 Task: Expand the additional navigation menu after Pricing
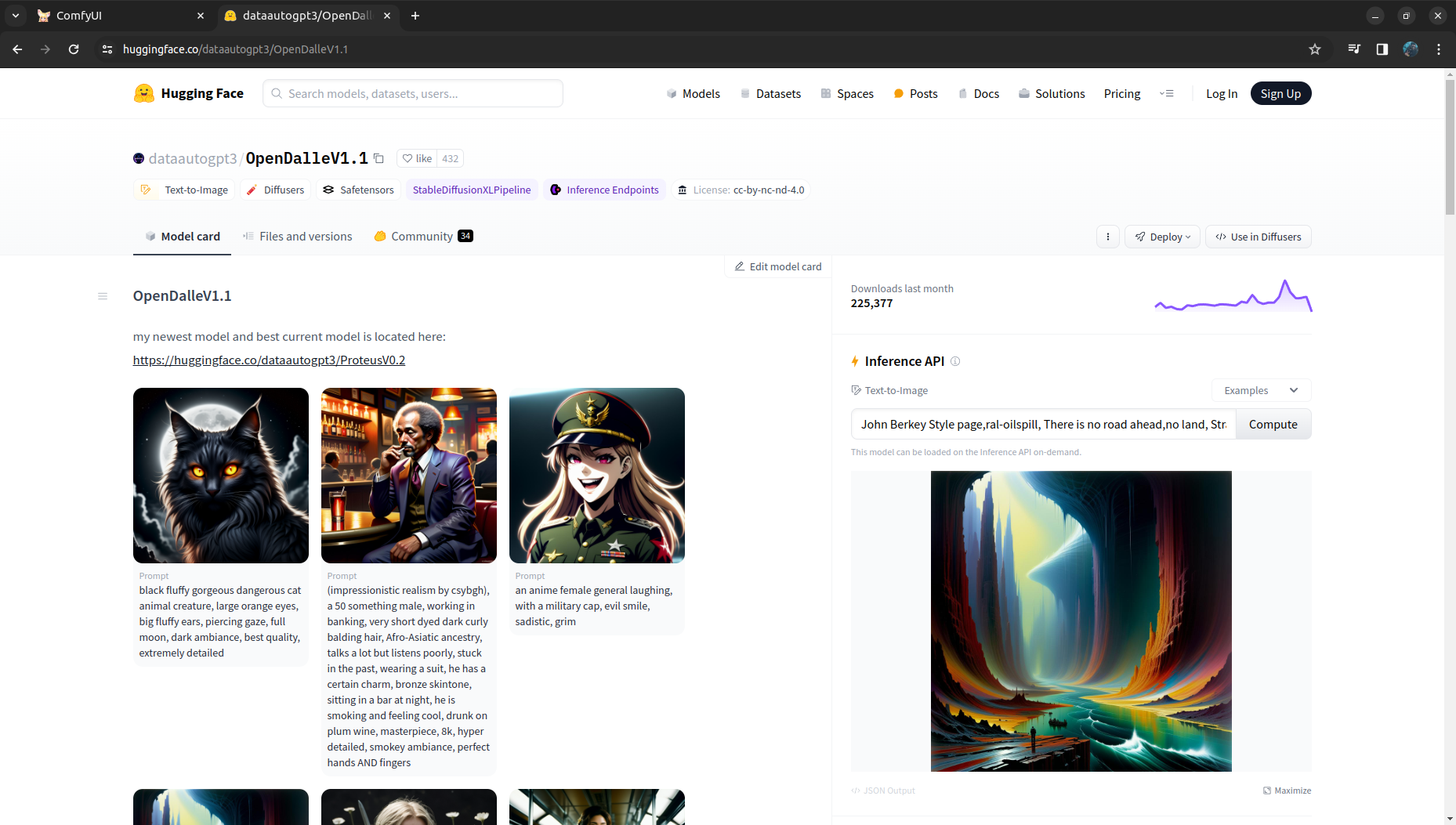click(1167, 93)
